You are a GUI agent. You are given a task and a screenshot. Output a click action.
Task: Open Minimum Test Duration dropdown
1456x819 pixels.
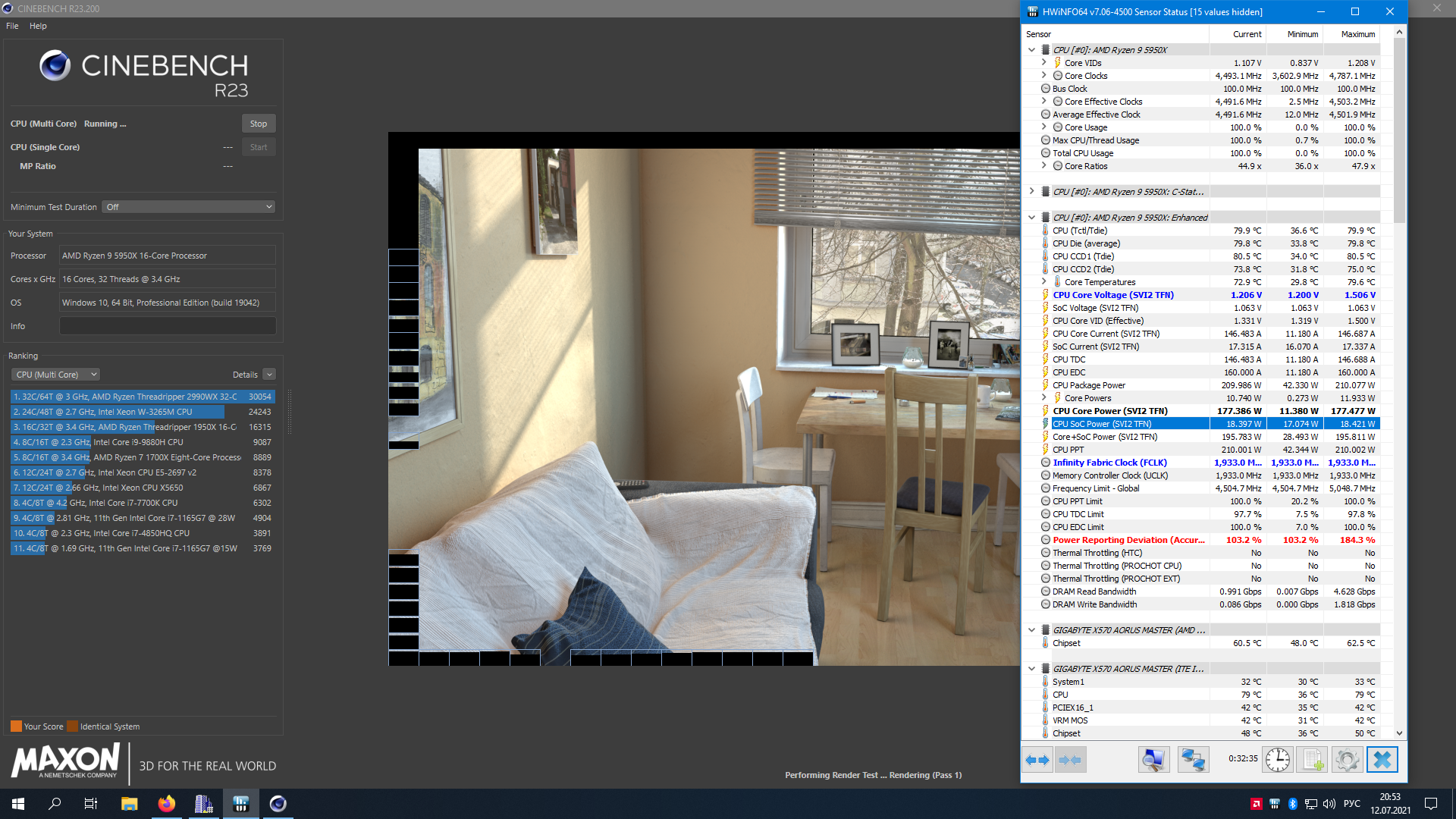click(188, 207)
